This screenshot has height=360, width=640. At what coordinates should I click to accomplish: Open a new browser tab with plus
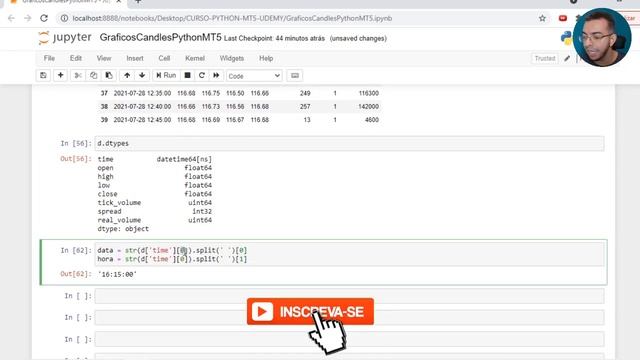pyautogui.click(x=138, y=2)
